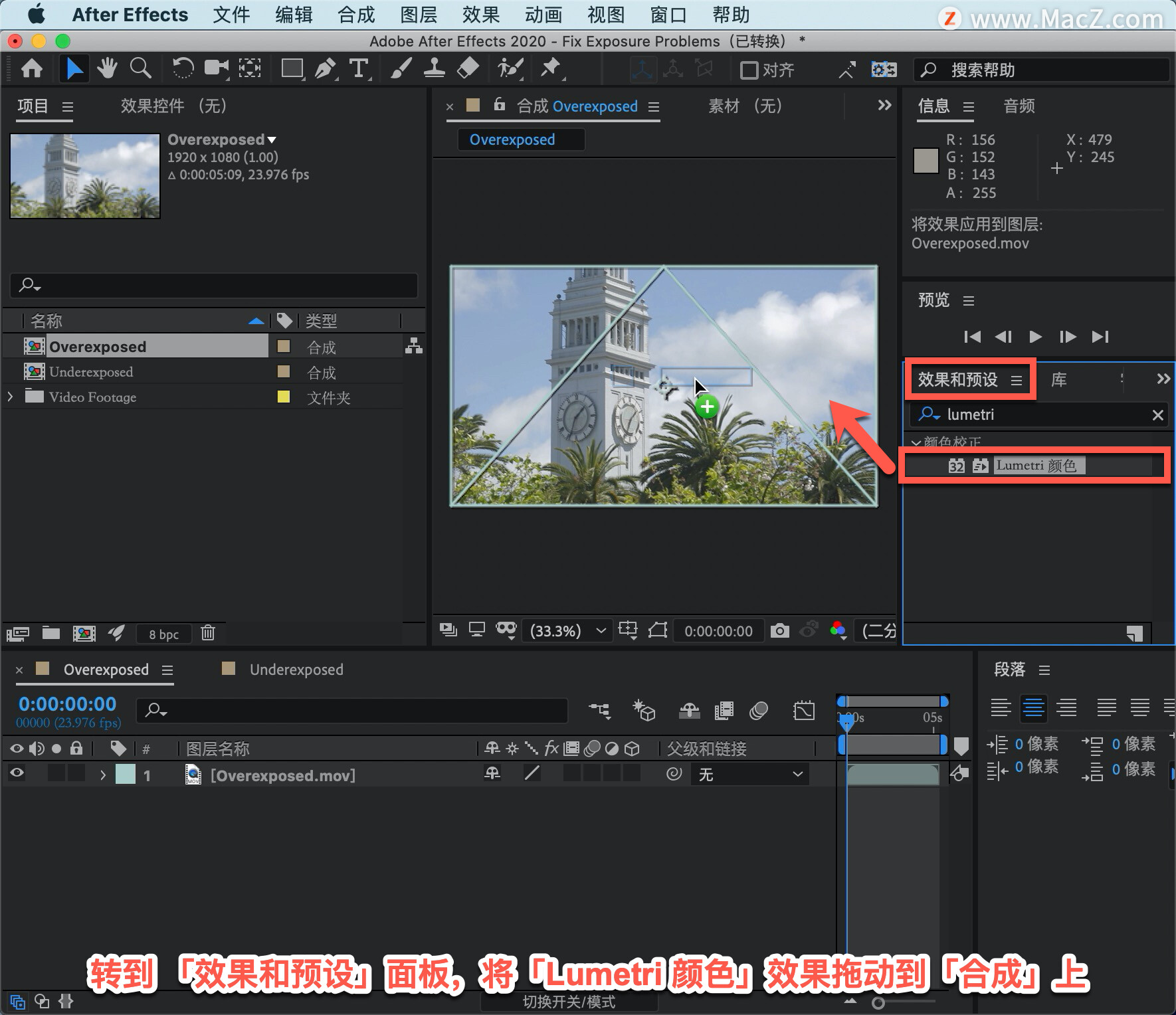Open the After Effects application menu
Screen dimensions: 1176x1015
pos(130,15)
